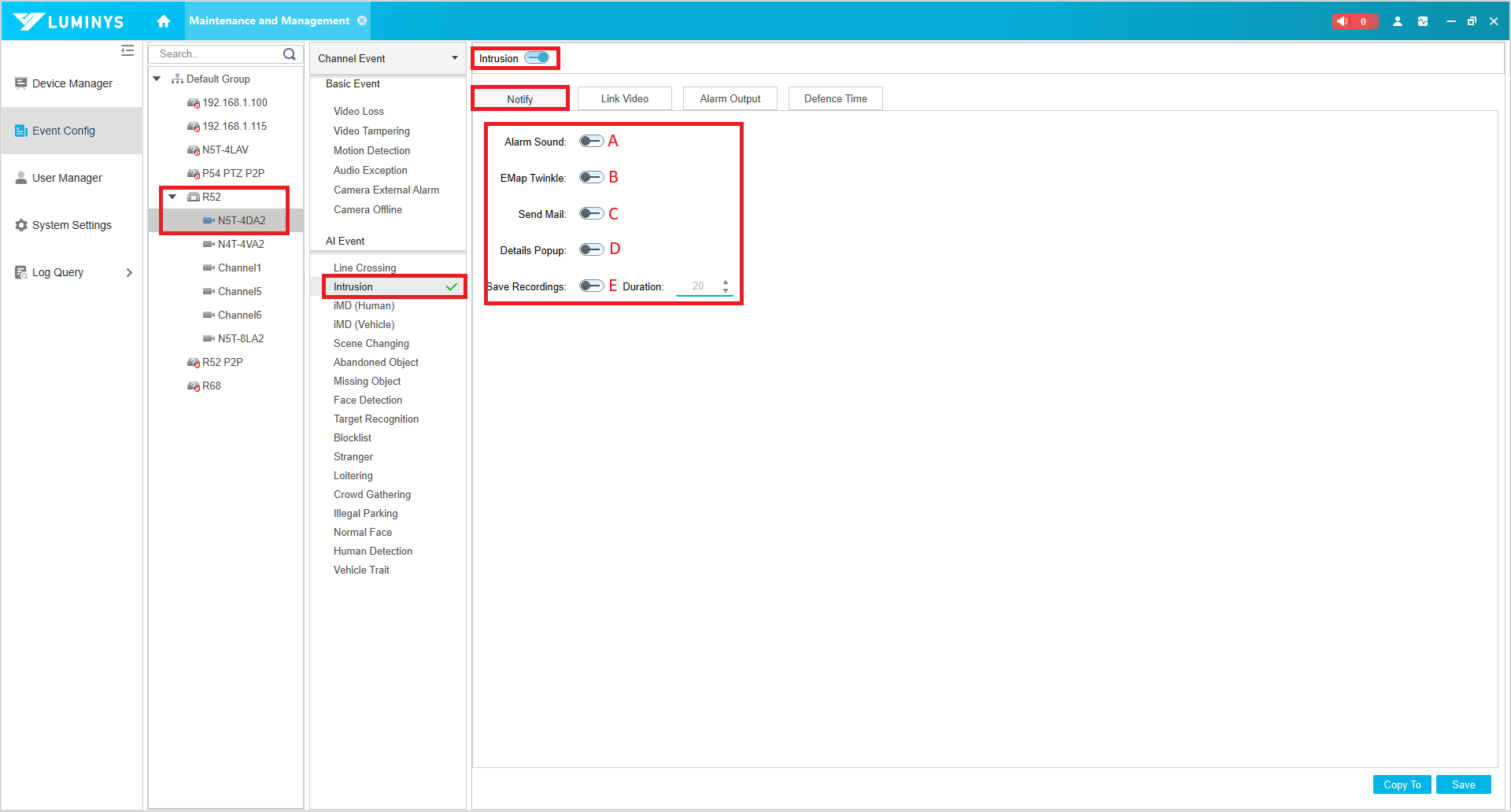The height and width of the screenshot is (812, 1511).
Task: Switch to the Link Video tab
Action: click(624, 98)
